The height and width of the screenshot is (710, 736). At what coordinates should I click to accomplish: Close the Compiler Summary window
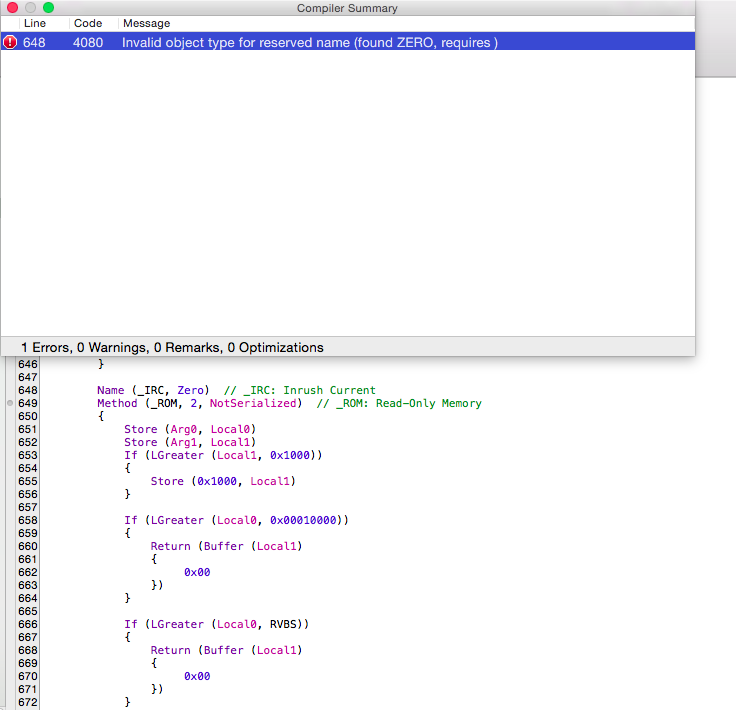(13, 8)
